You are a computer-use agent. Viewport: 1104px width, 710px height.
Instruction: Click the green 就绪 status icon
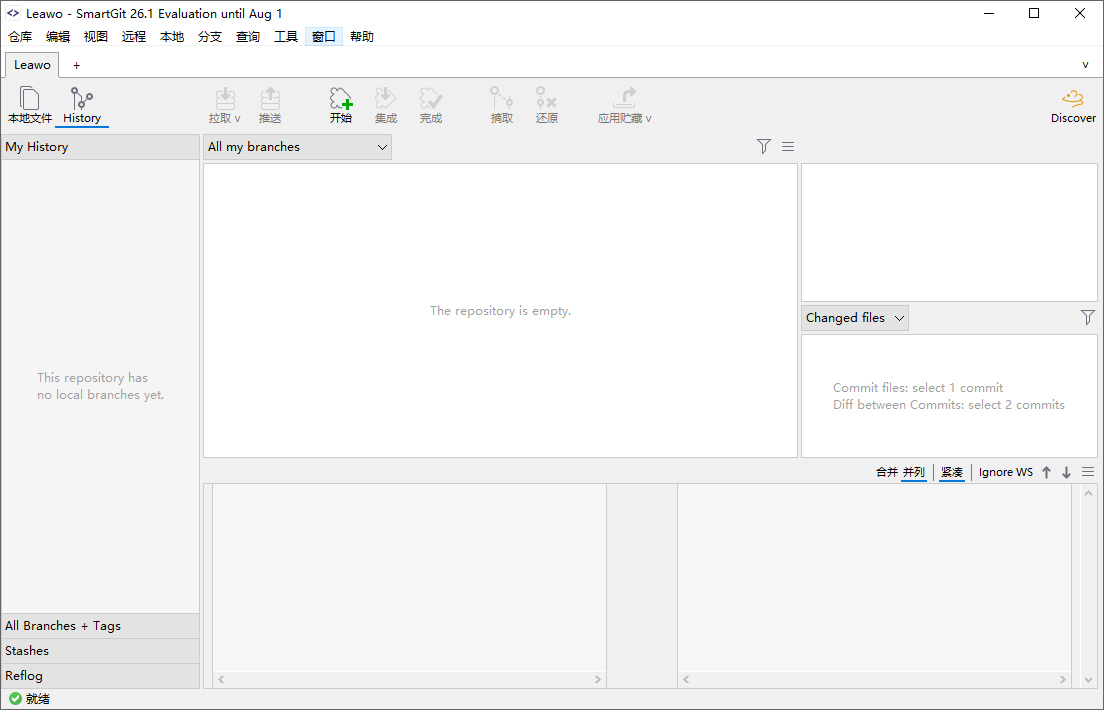click(x=15, y=699)
